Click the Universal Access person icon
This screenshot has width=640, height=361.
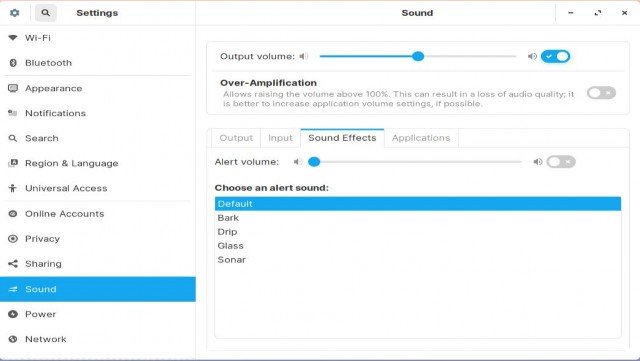click(x=13, y=188)
